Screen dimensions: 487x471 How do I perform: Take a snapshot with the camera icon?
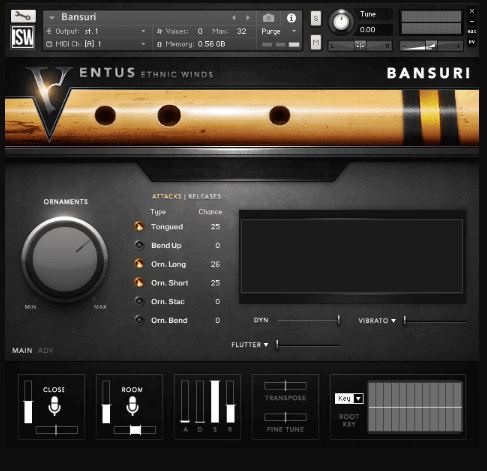pyautogui.click(x=268, y=18)
